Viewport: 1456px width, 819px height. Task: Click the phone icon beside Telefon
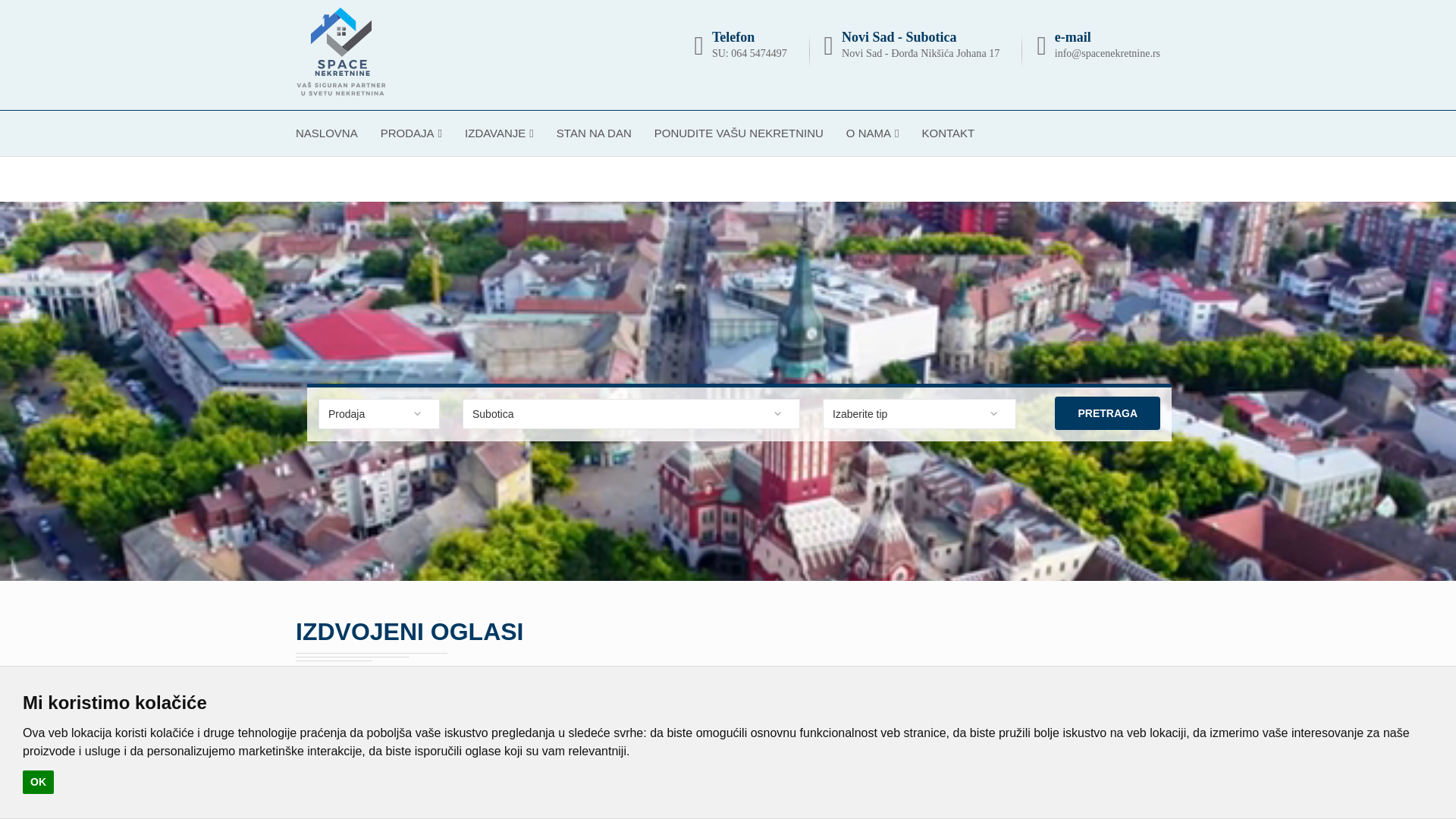[698, 46]
